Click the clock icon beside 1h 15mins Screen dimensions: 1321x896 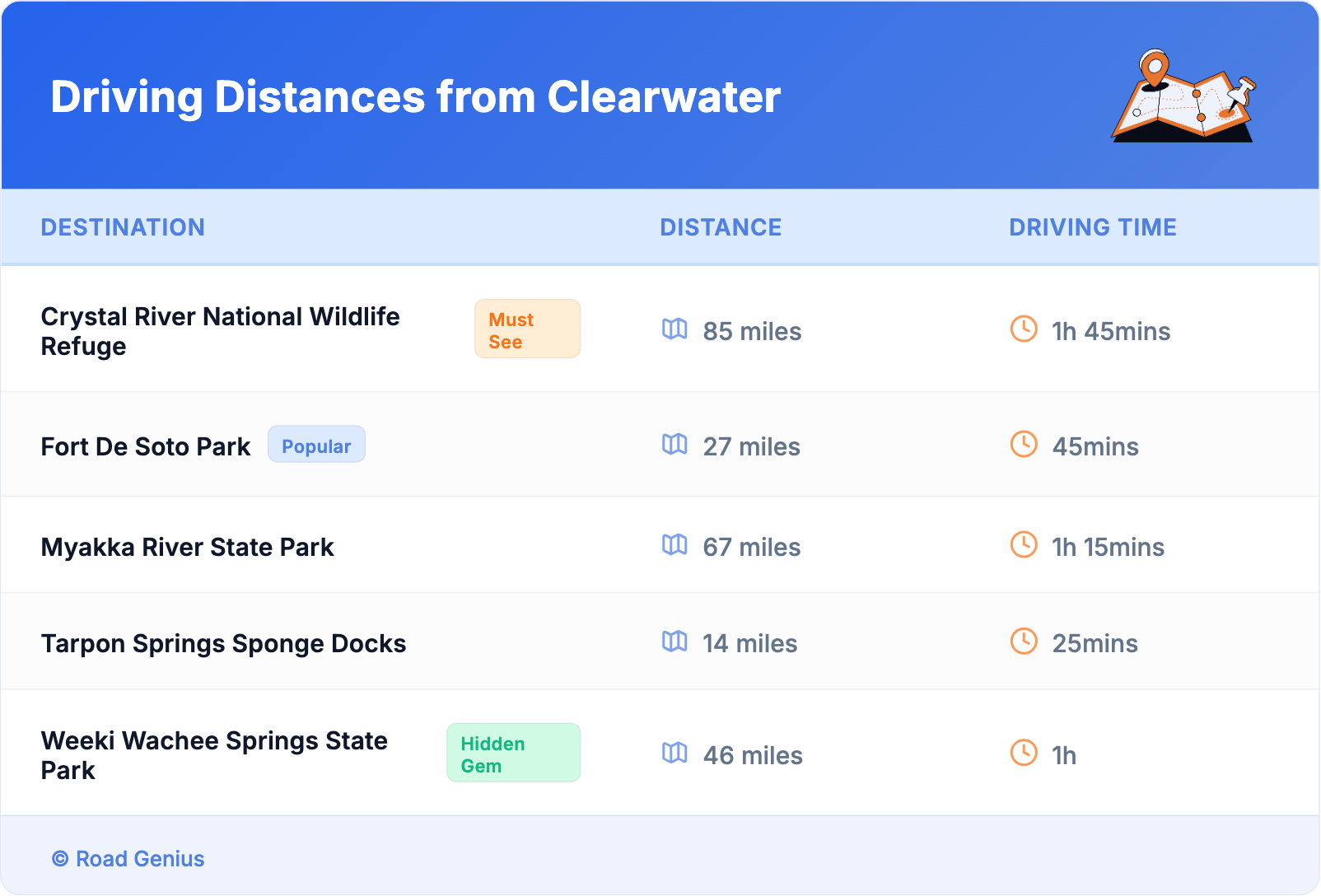(1024, 545)
